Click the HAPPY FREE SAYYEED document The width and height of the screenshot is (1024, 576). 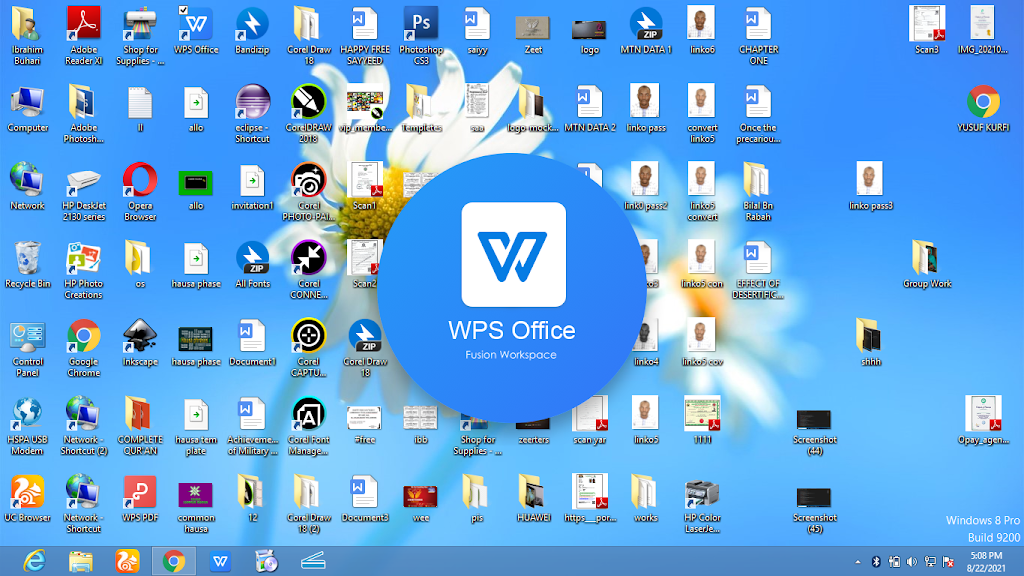[x=364, y=25]
